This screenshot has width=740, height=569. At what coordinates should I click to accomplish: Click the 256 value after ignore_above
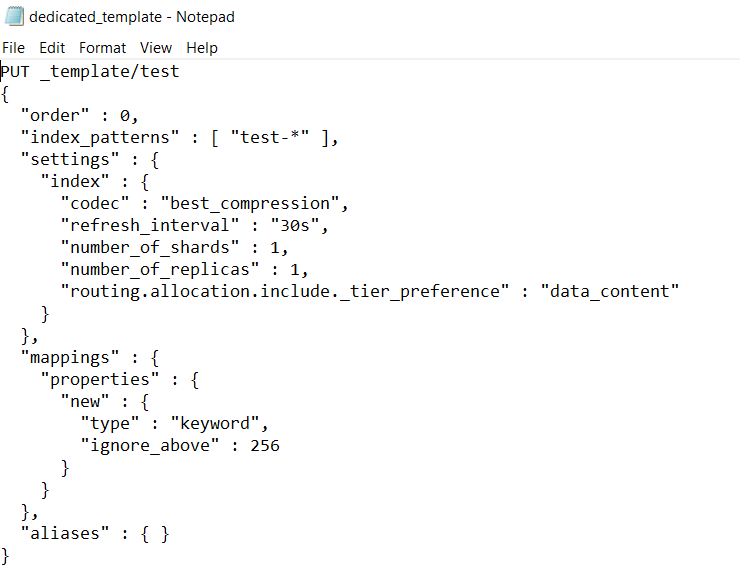(265, 445)
